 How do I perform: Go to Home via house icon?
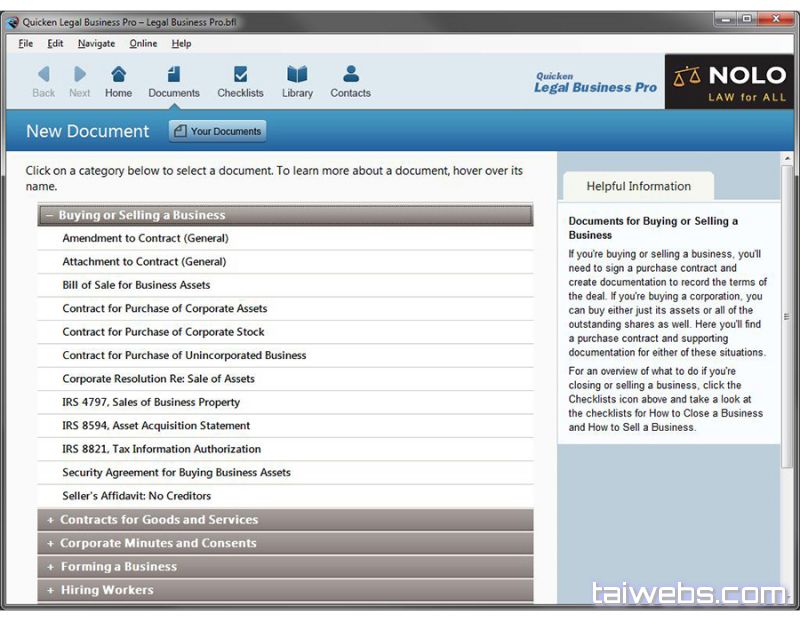[x=118, y=75]
